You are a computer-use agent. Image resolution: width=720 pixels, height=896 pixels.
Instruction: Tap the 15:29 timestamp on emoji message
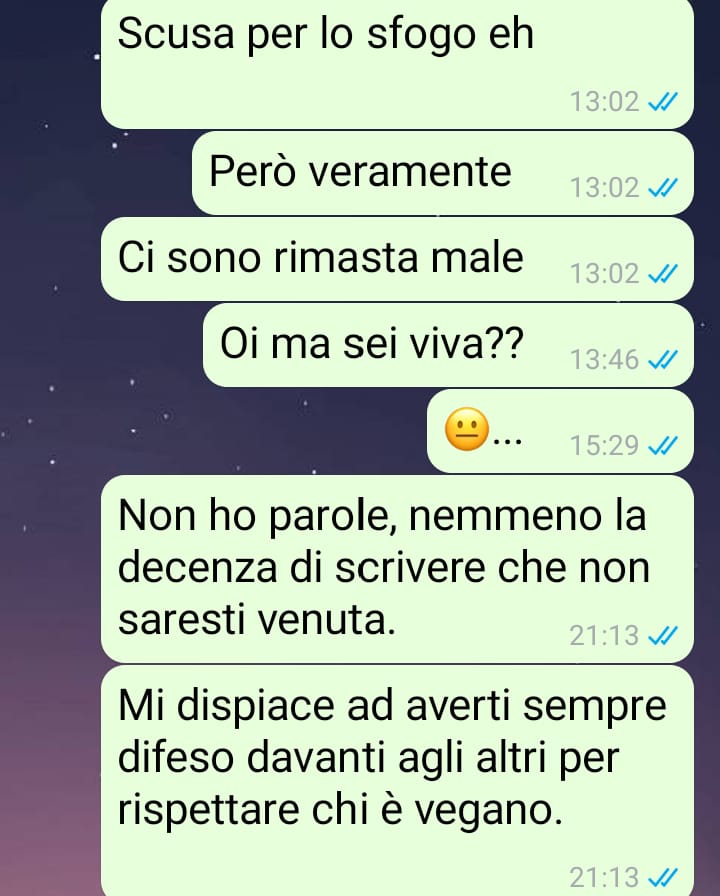pyautogui.click(x=604, y=446)
